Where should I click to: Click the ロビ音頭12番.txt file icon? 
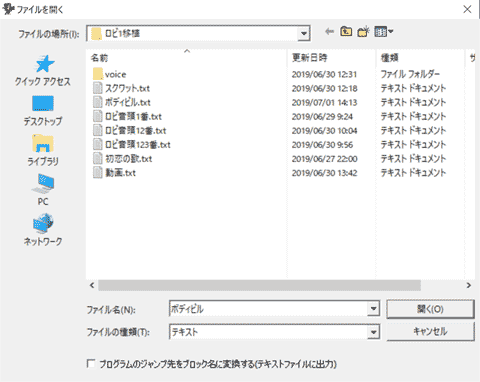coord(98,130)
